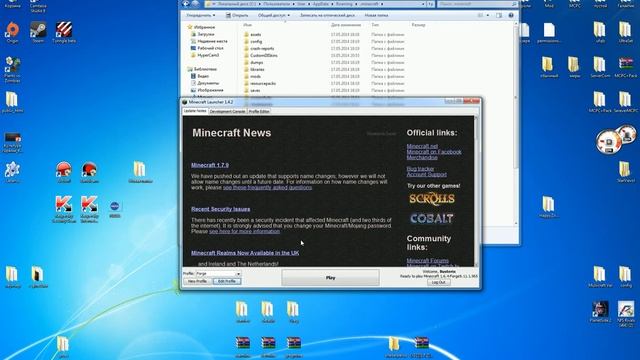This screenshot has height=360, width=640.
Task: Click Открыть in the Explorer toolbar
Action: click(237, 15)
